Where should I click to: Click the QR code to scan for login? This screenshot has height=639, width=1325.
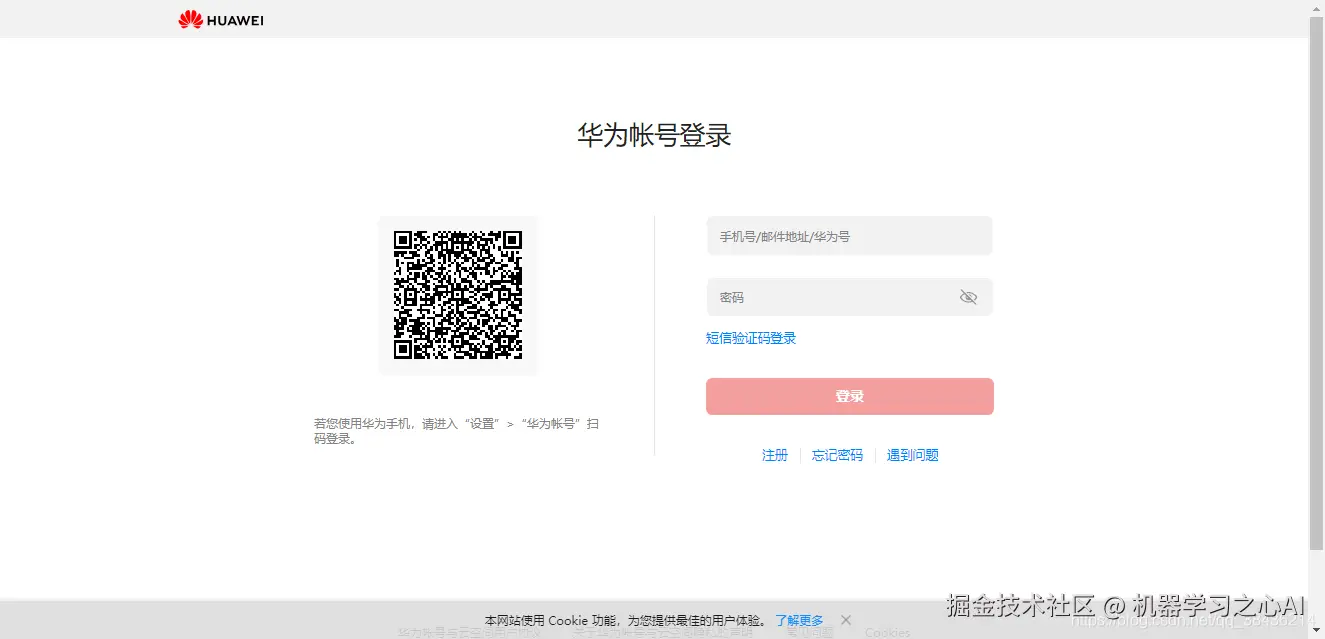point(458,295)
